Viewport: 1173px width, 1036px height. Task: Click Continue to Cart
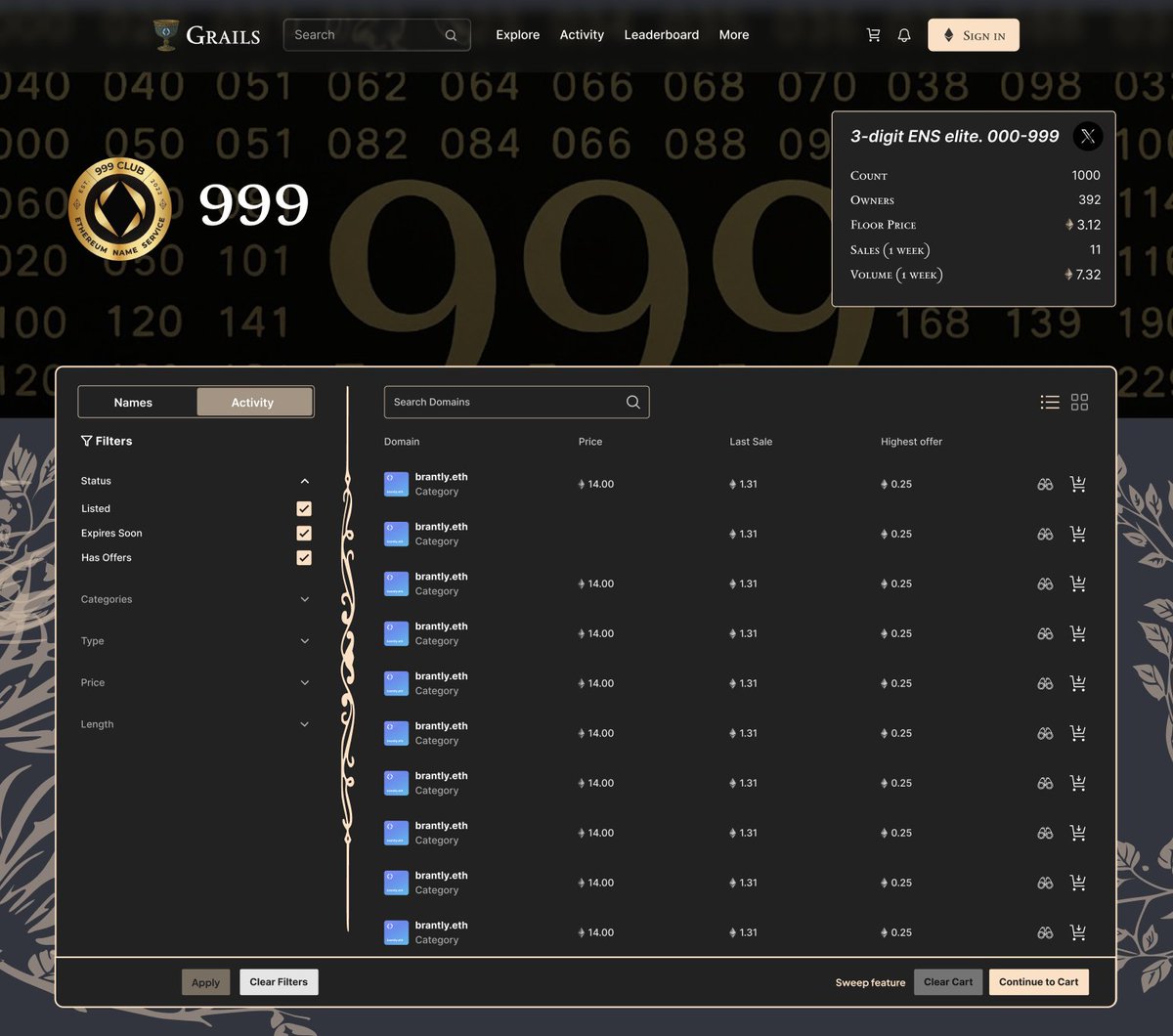click(x=1039, y=982)
